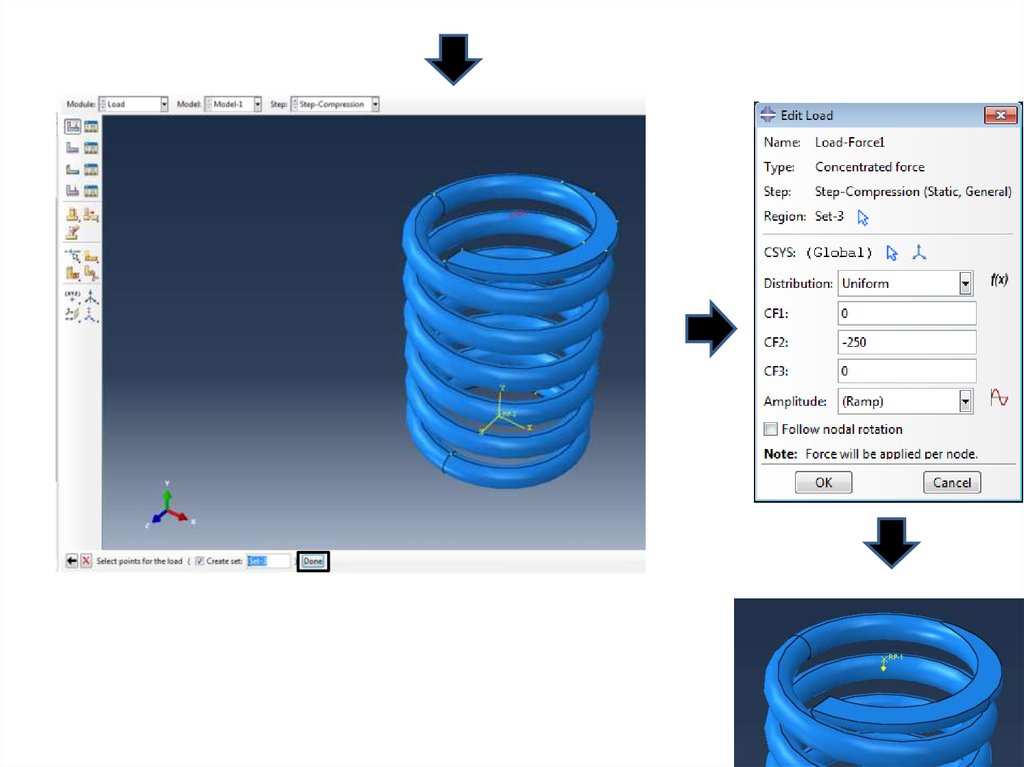Select the create datum axis tool
1024x767 pixels.
(91, 297)
